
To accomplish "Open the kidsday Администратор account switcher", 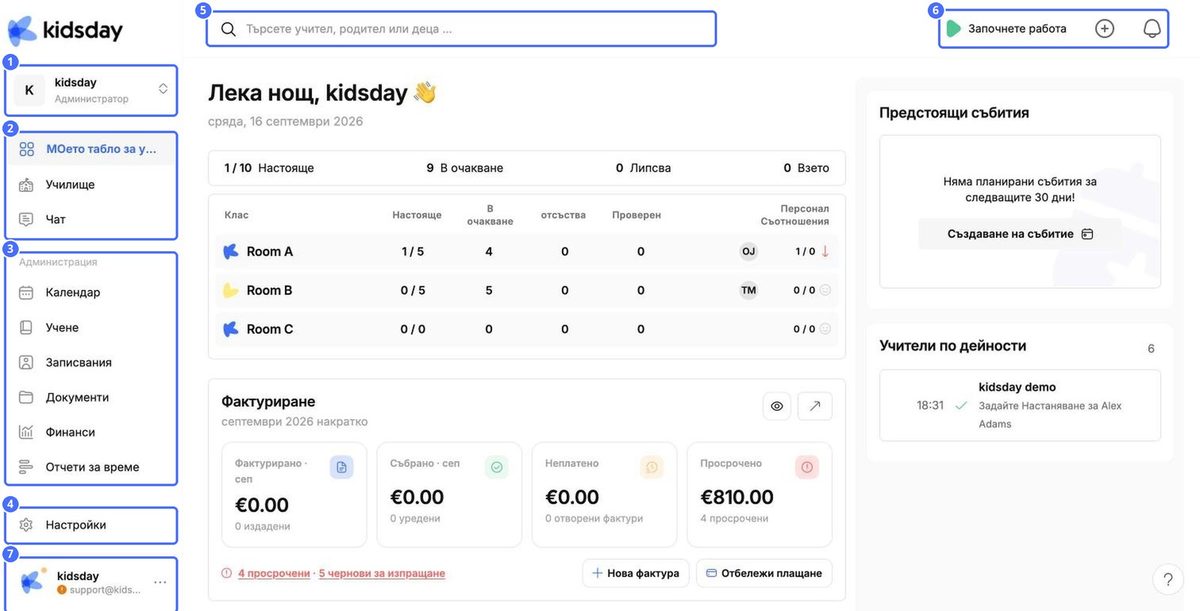I will 92,90.
